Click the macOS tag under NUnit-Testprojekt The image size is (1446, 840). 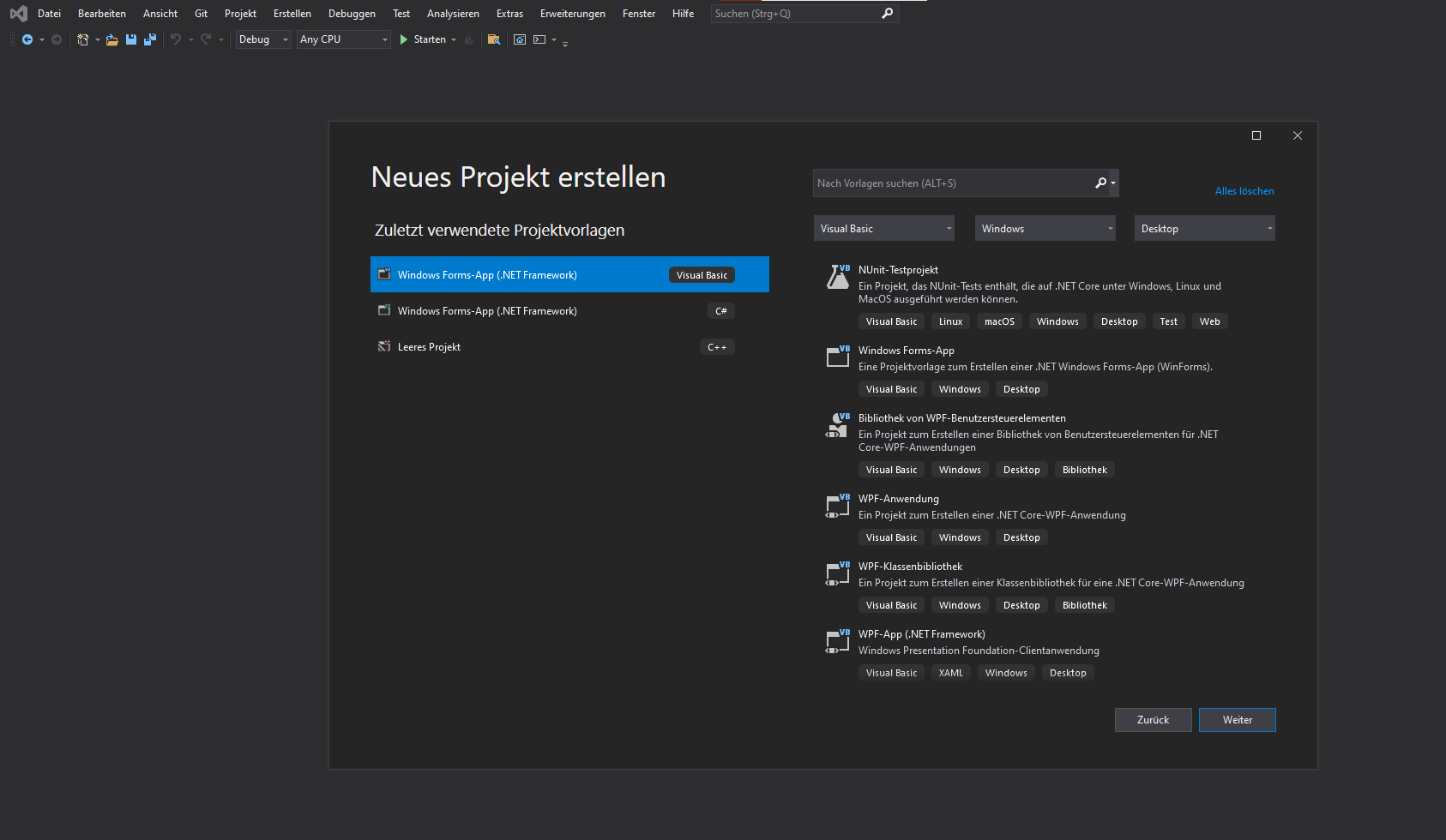(999, 321)
